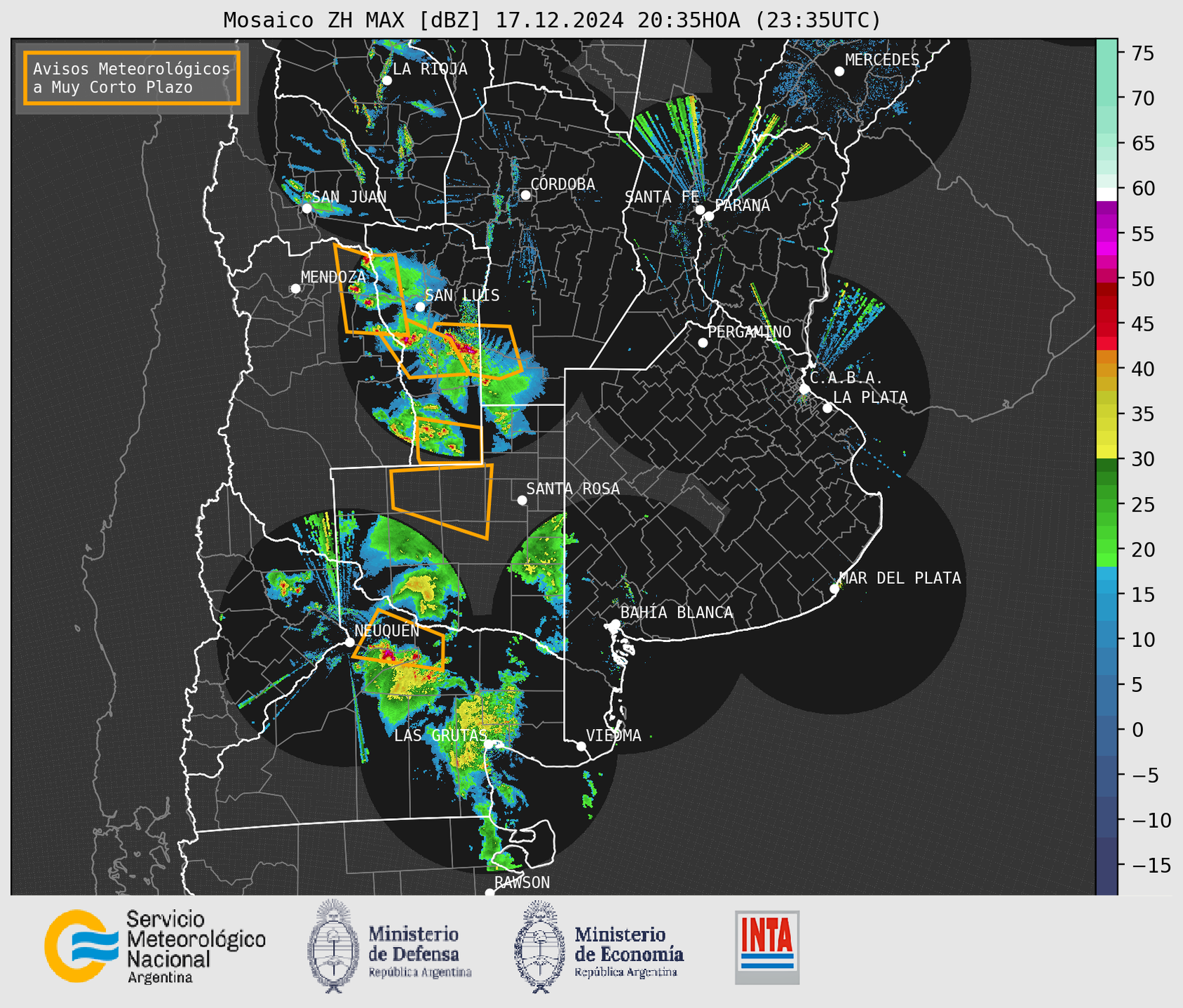
Task: Click the CÓRDOBA city label
Action: (562, 184)
